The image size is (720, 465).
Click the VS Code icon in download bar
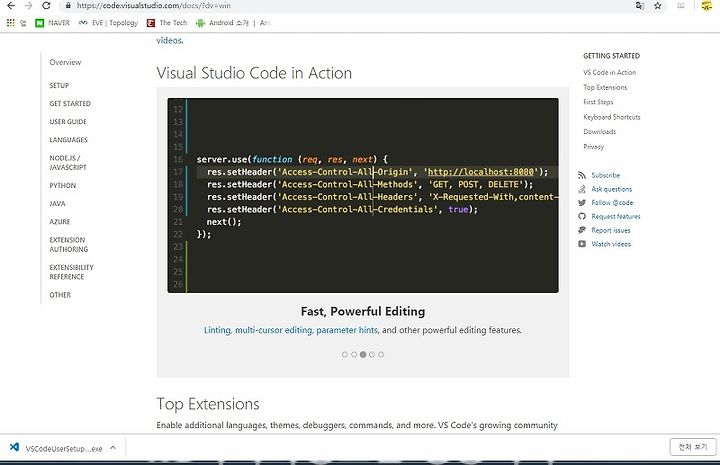[14, 447]
